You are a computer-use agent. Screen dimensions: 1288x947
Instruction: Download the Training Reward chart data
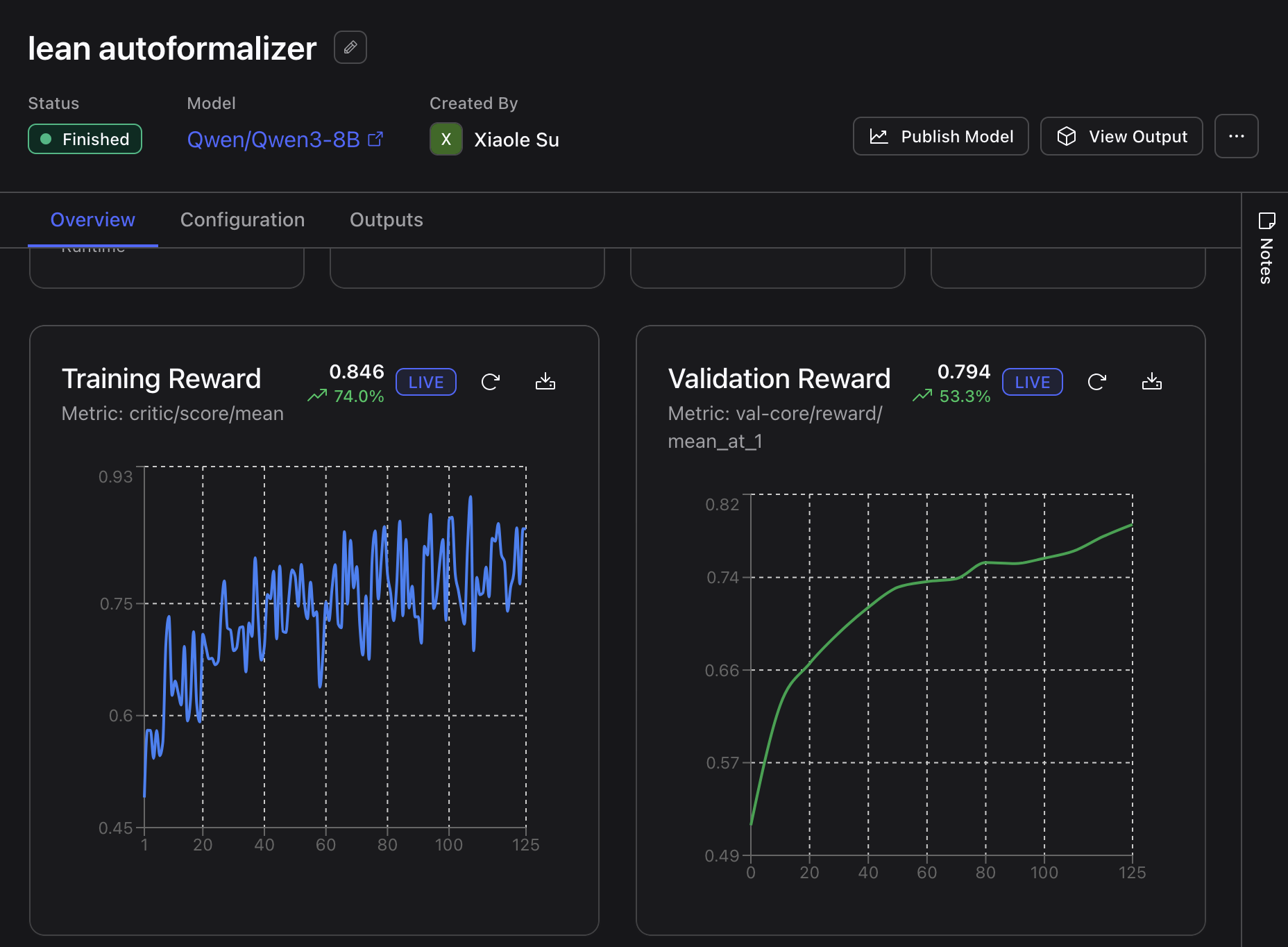pos(545,382)
